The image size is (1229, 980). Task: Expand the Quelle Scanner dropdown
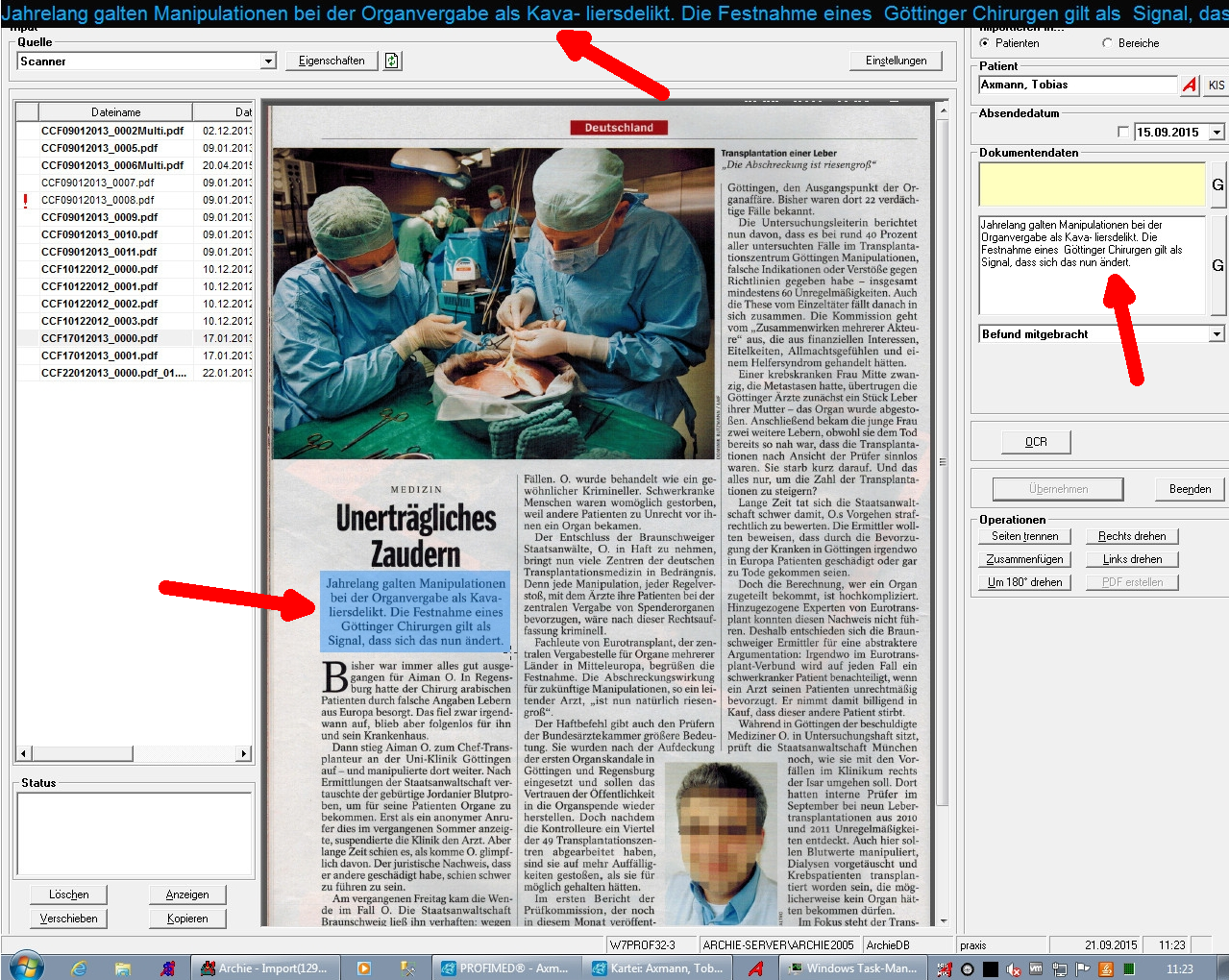point(268,61)
